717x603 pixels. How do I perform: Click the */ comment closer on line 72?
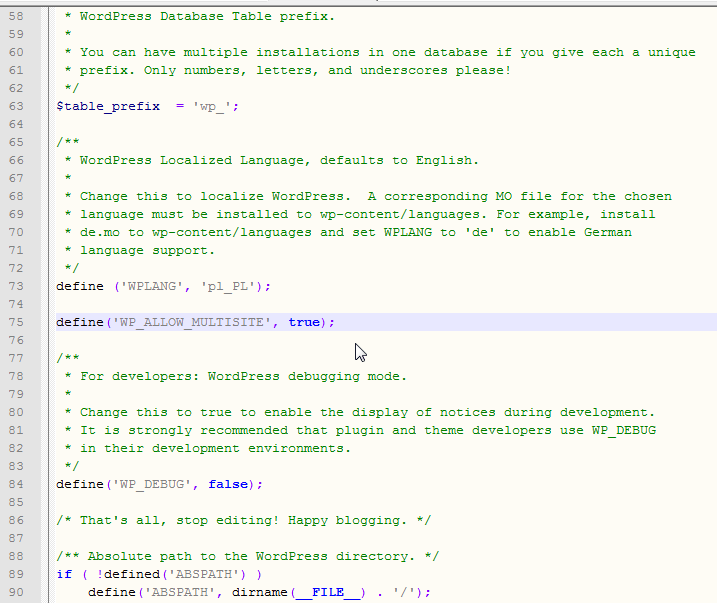(72, 268)
